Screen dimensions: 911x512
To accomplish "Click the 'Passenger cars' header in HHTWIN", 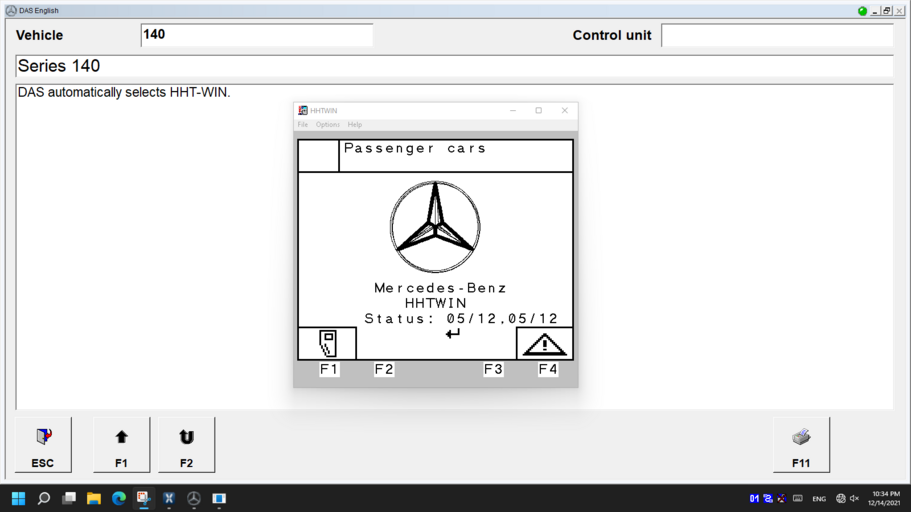I will coord(415,148).
